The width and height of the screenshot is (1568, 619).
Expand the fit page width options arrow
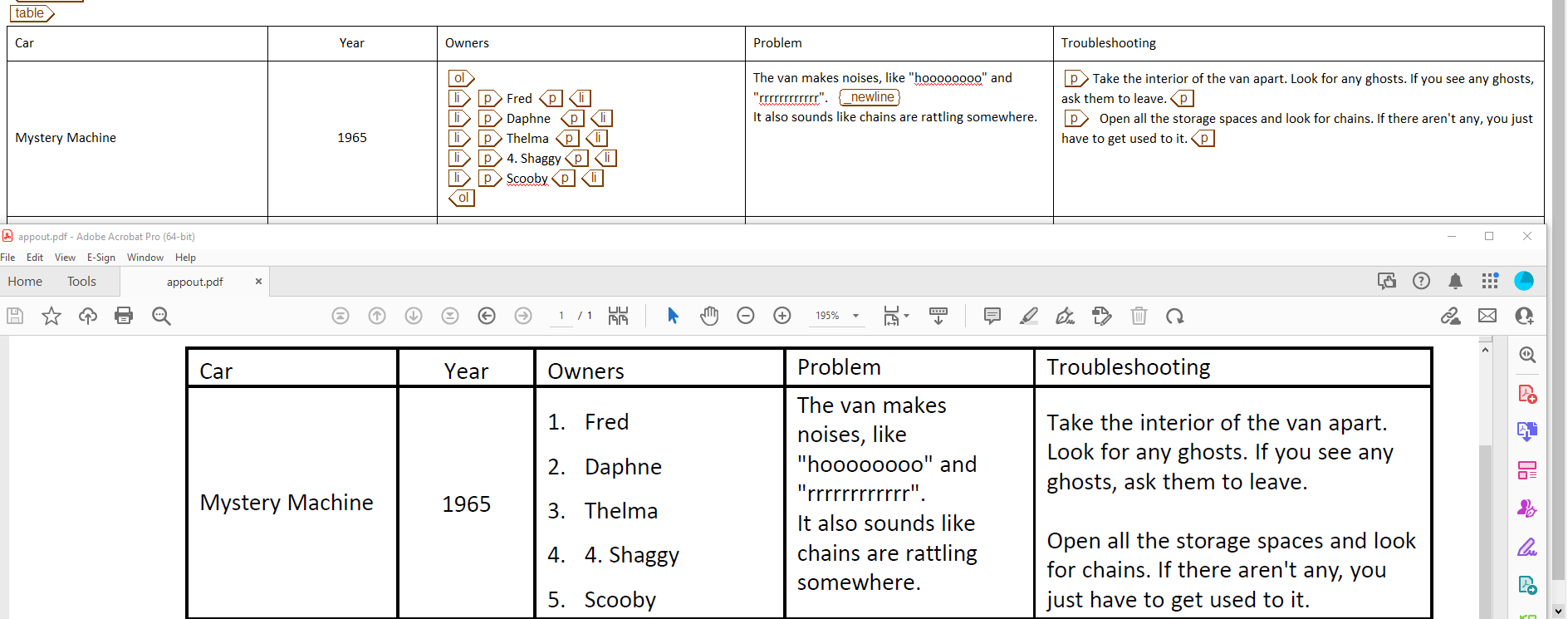coord(906,316)
